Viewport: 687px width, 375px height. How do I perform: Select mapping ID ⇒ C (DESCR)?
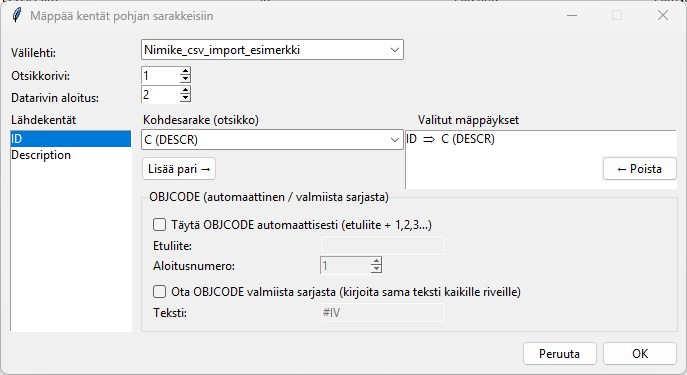(x=450, y=139)
